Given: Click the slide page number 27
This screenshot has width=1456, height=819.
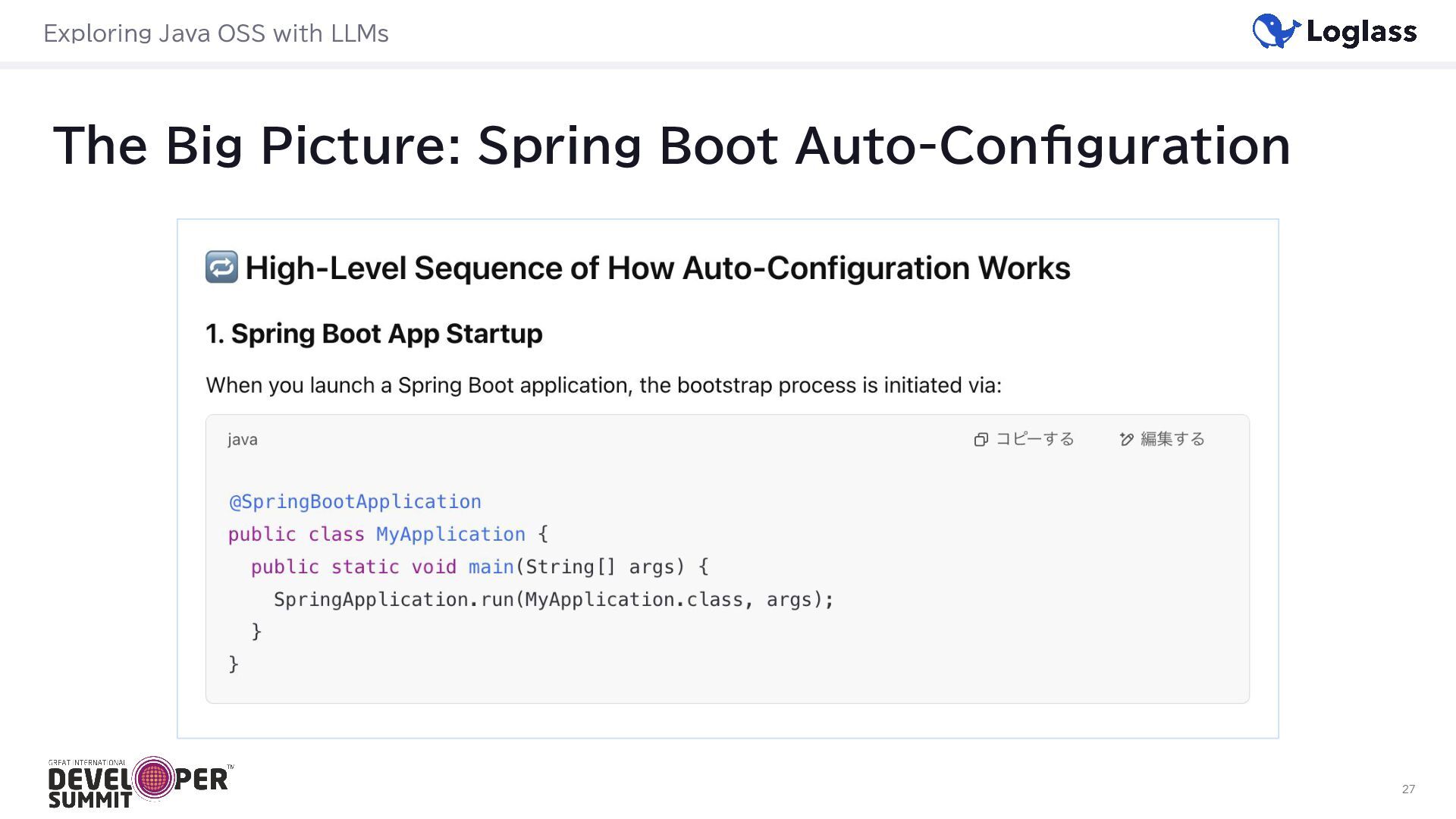Looking at the screenshot, I should (x=1407, y=789).
